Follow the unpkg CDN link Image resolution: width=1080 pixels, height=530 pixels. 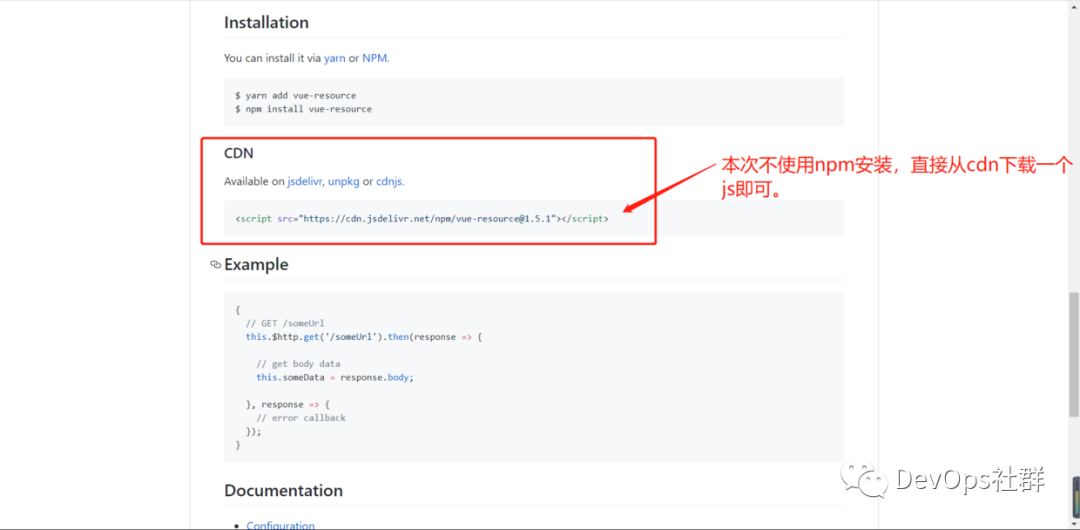[x=344, y=182]
